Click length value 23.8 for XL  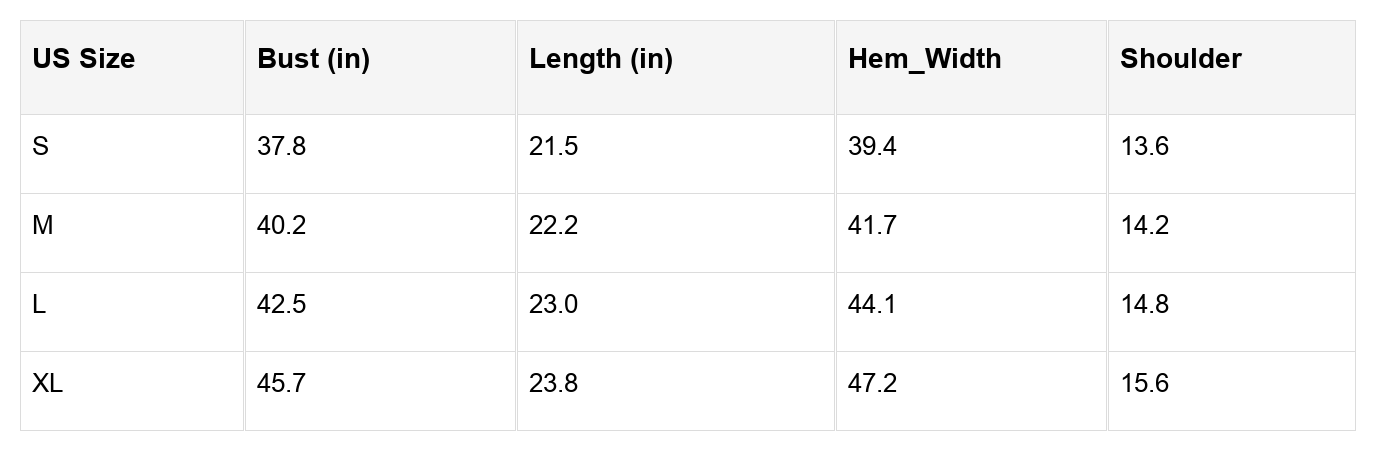553,384
